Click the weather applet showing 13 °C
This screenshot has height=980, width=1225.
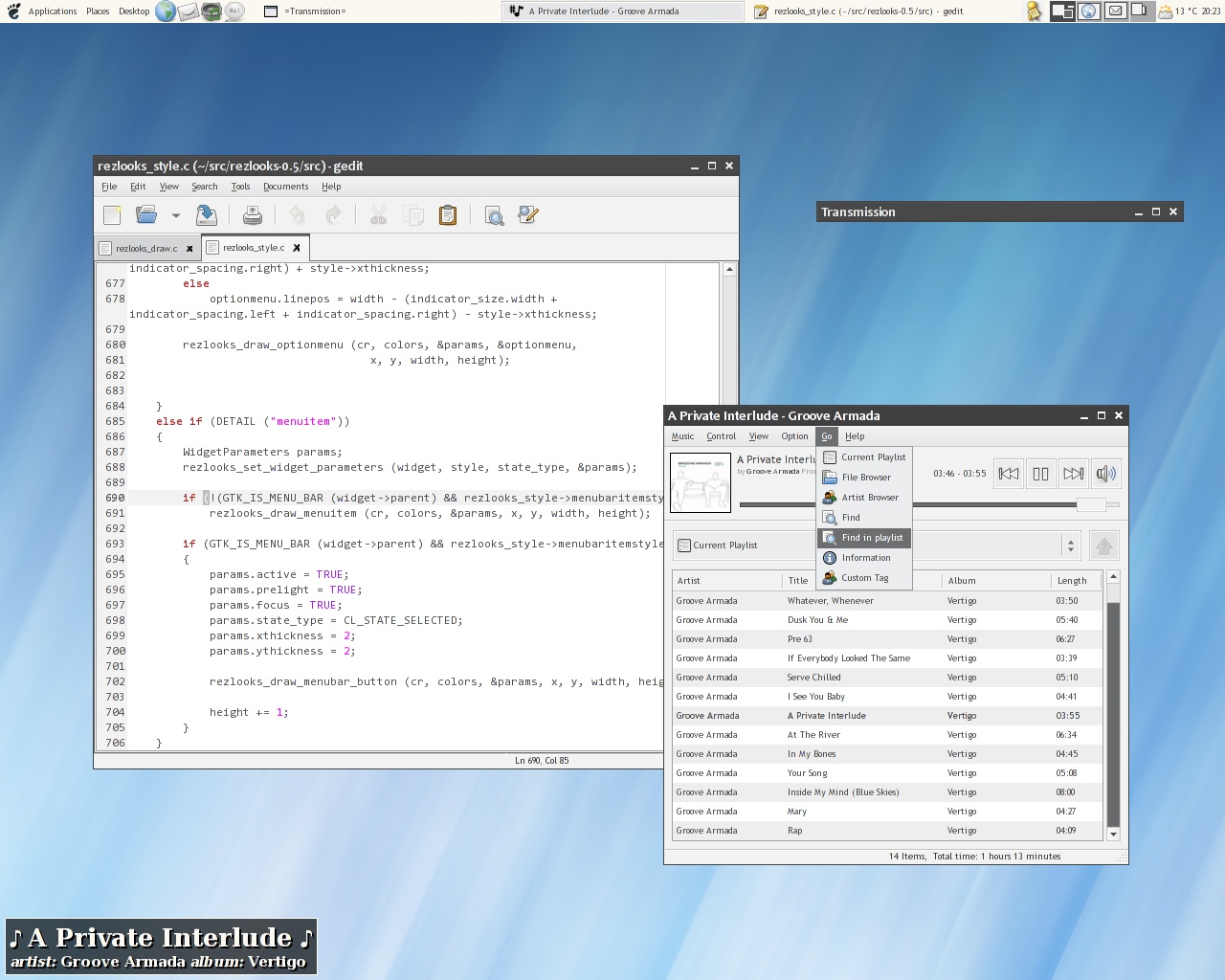pos(1179,11)
